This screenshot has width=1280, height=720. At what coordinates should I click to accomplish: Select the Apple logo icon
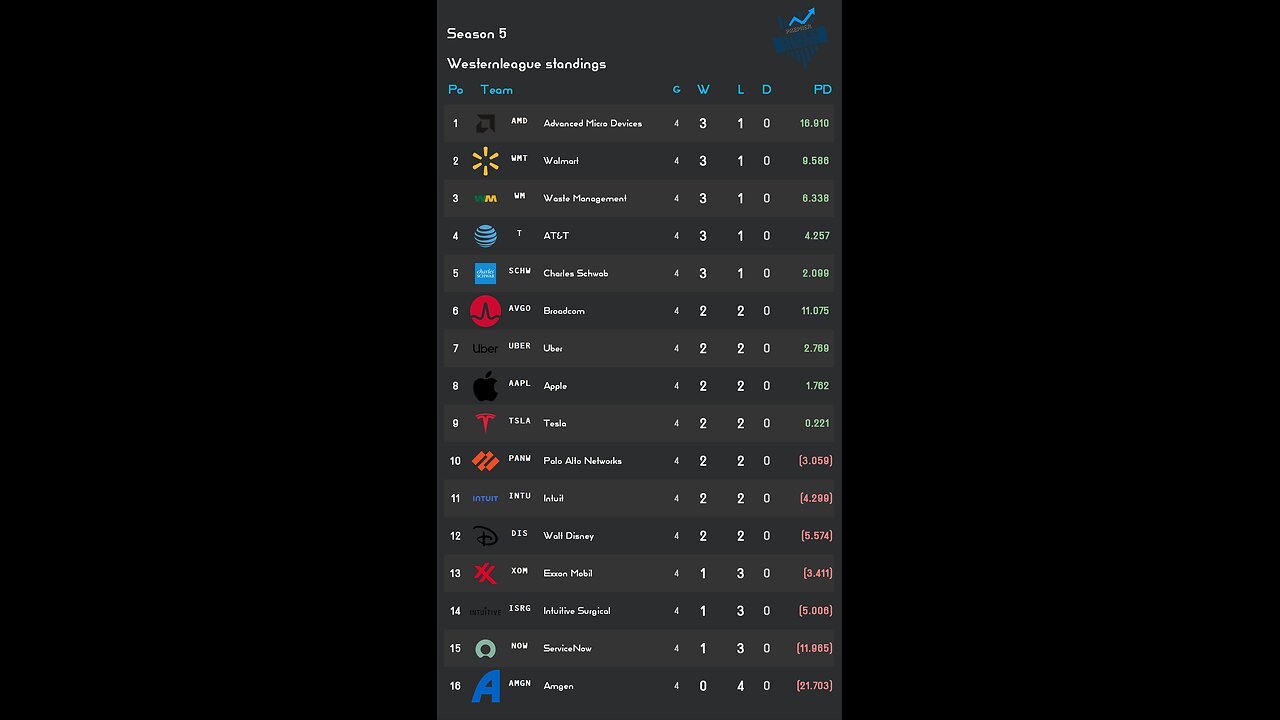point(485,386)
